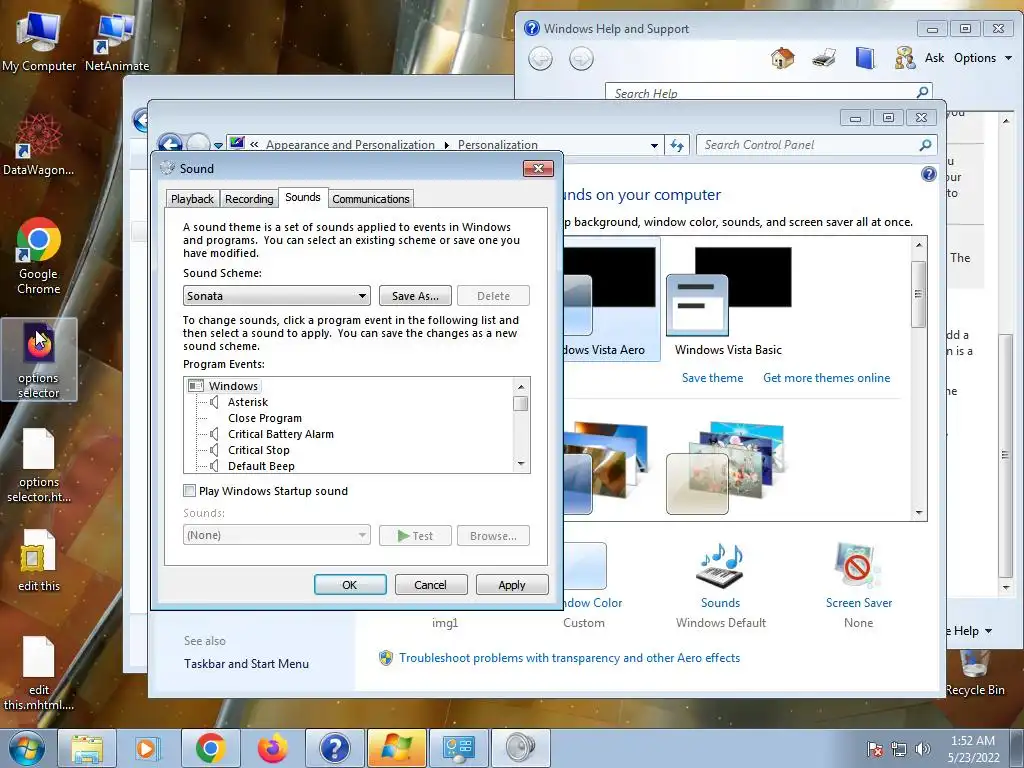Select the DataWagon desktop shortcut
Viewport: 1024px width, 768px height.
coord(38,145)
